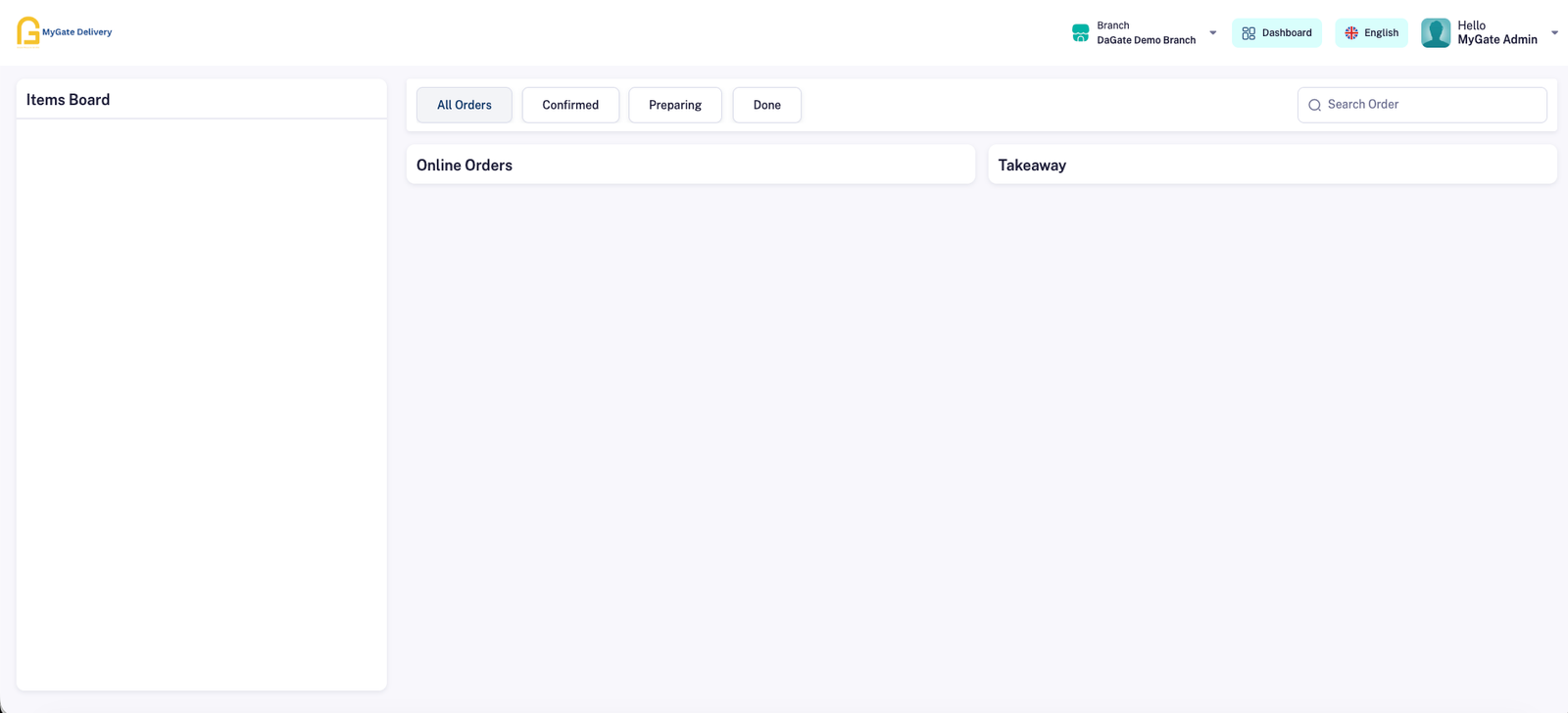Click the MyGate Admin avatar picture
The image size is (1568, 713).
1436,33
